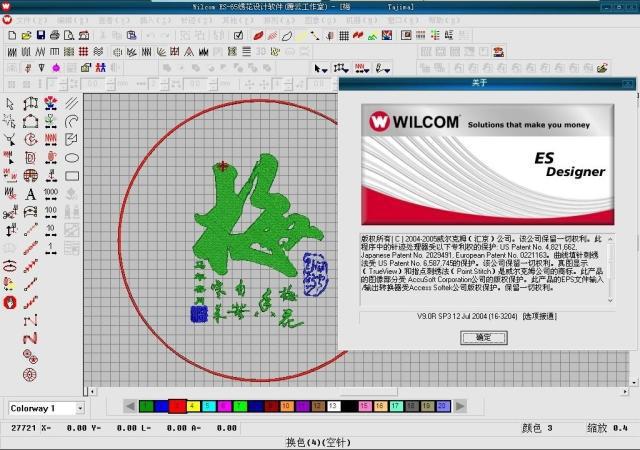Screen dimensions: 640x450
Task: Select the Rectangle shape tool
Action: click(72, 176)
